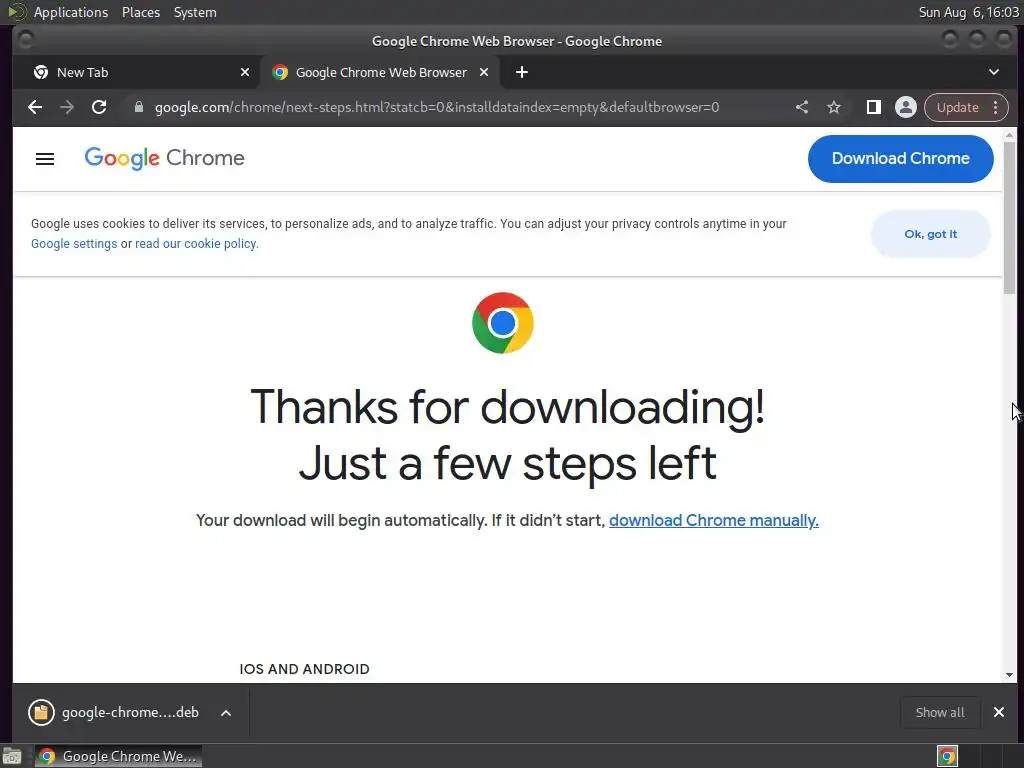This screenshot has width=1024, height=768.
Task: Open the profile avatar menu
Action: (906, 107)
